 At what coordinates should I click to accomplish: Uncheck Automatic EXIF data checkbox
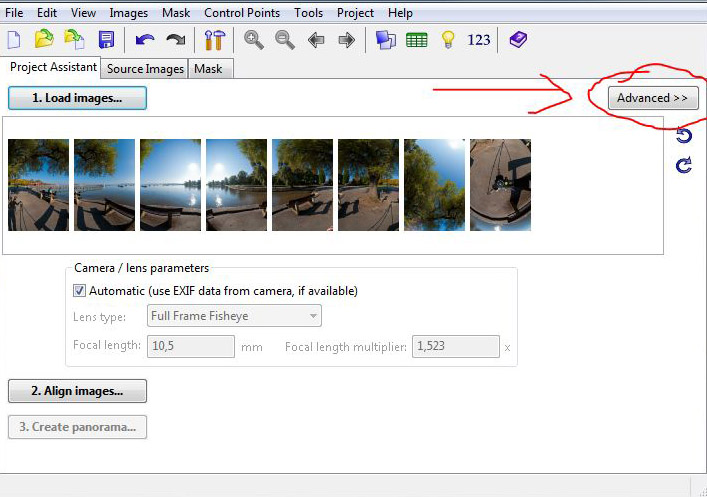point(80,291)
